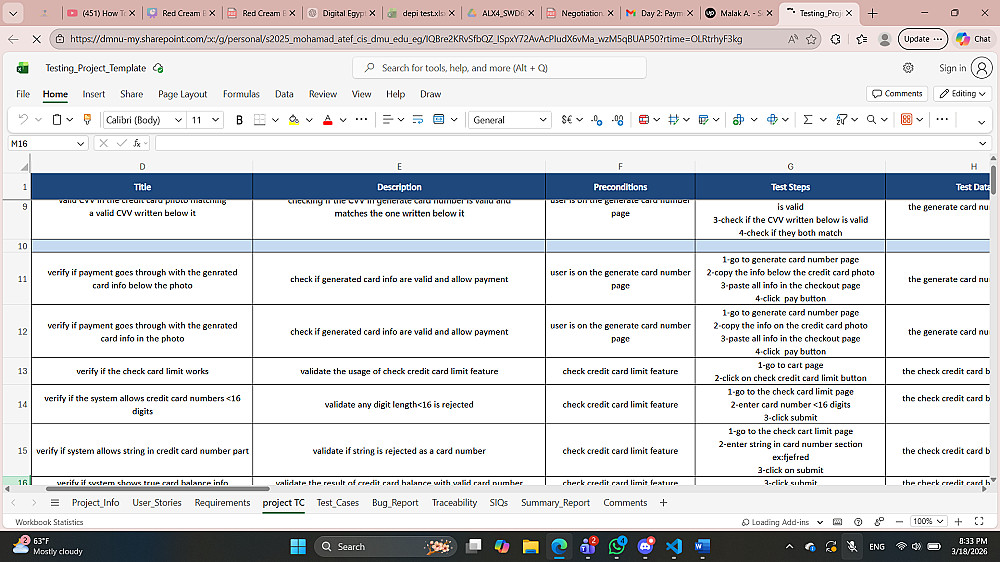
Task: Expand the ribbon display options chevron
Action: point(982,121)
